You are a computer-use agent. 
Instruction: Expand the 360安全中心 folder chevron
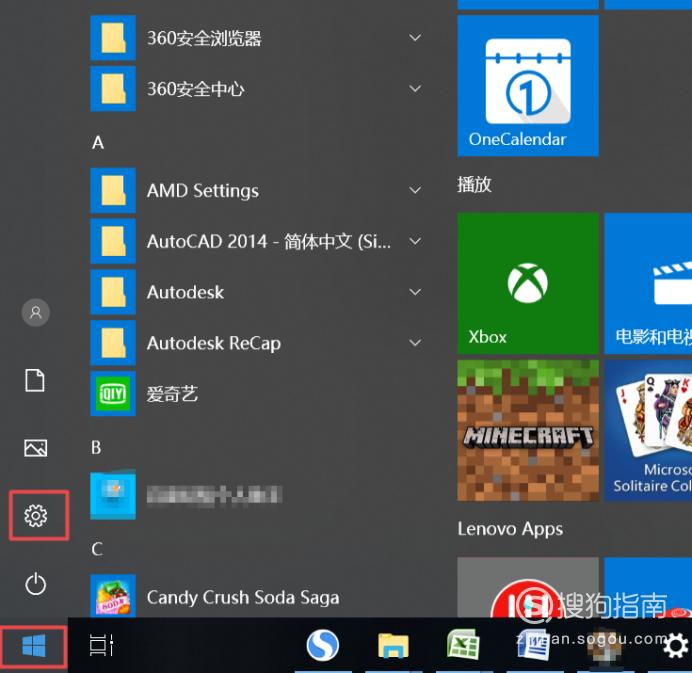[415, 89]
